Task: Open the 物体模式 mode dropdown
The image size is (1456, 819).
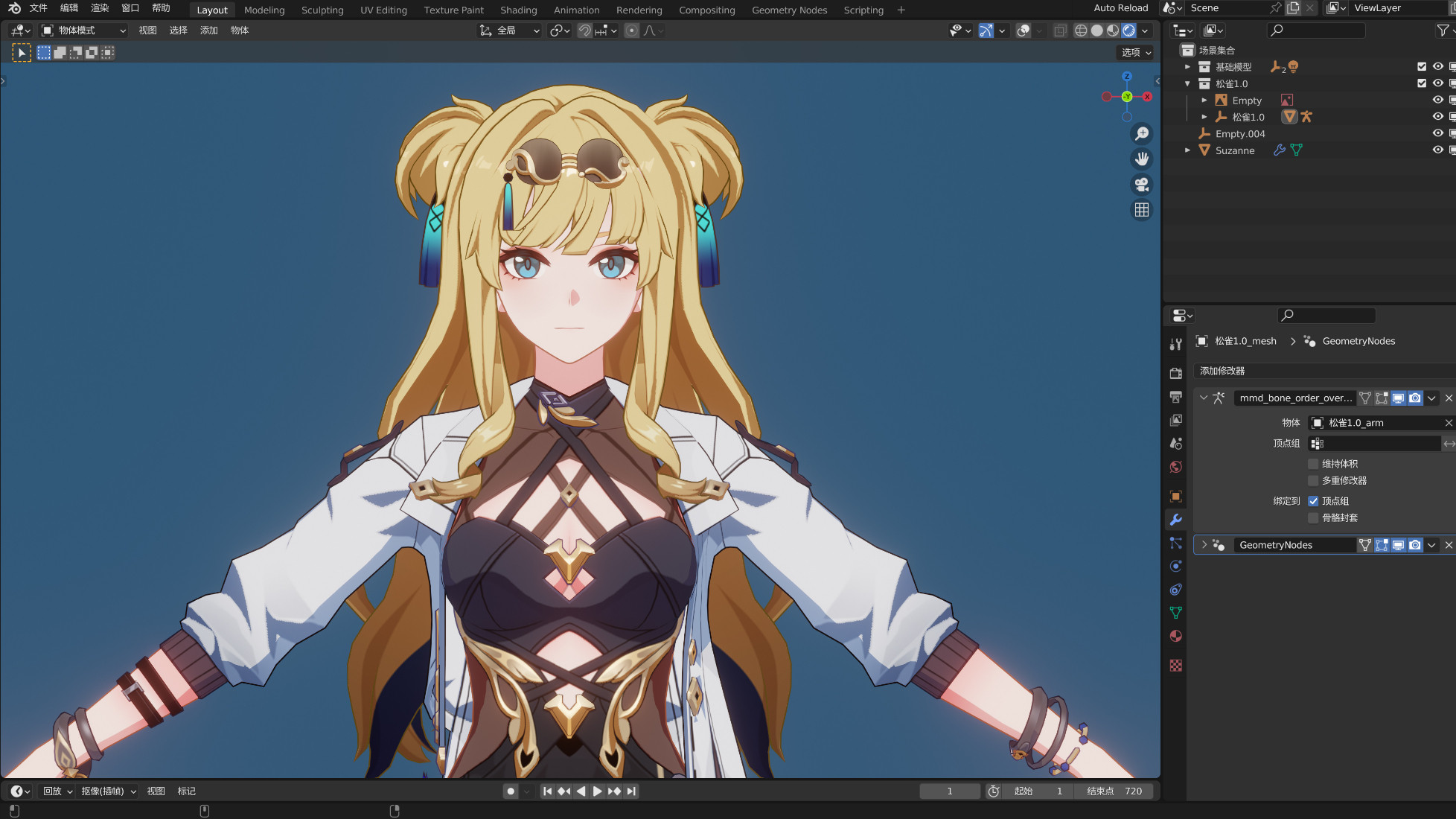Action: [83, 31]
